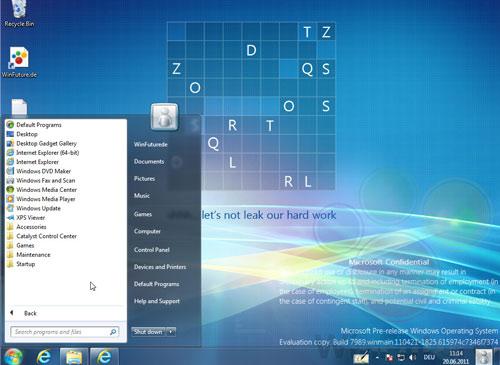Select the Recycle Bin desktop icon
This screenshot has height=365, width=500.
[x=19, y=14]
